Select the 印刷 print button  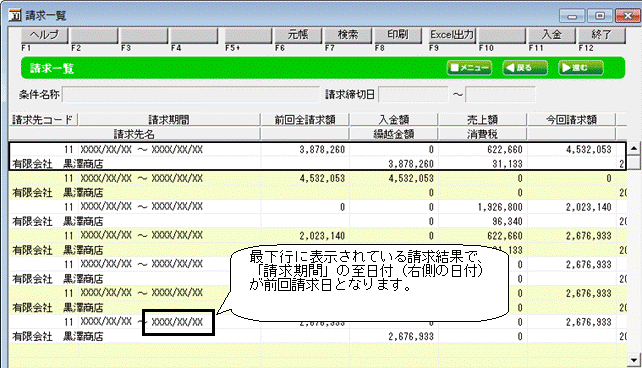398,35
